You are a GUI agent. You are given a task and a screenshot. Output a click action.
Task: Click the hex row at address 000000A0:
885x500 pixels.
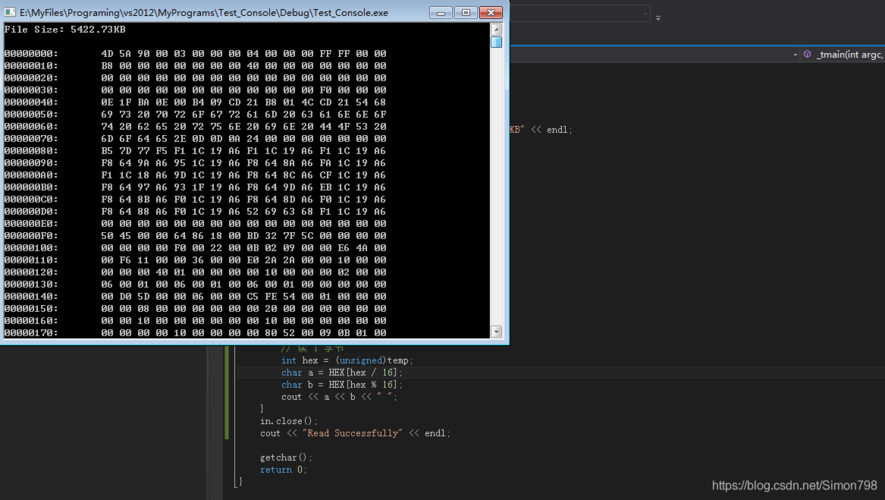click(x=195, y=175)
